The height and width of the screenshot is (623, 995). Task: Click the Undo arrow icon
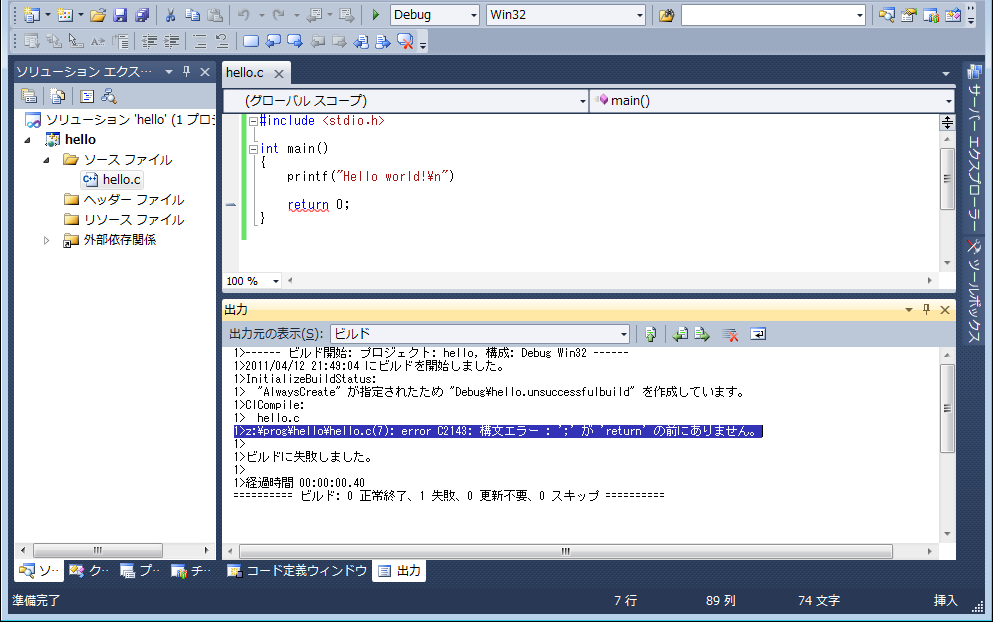click(244, 15)
